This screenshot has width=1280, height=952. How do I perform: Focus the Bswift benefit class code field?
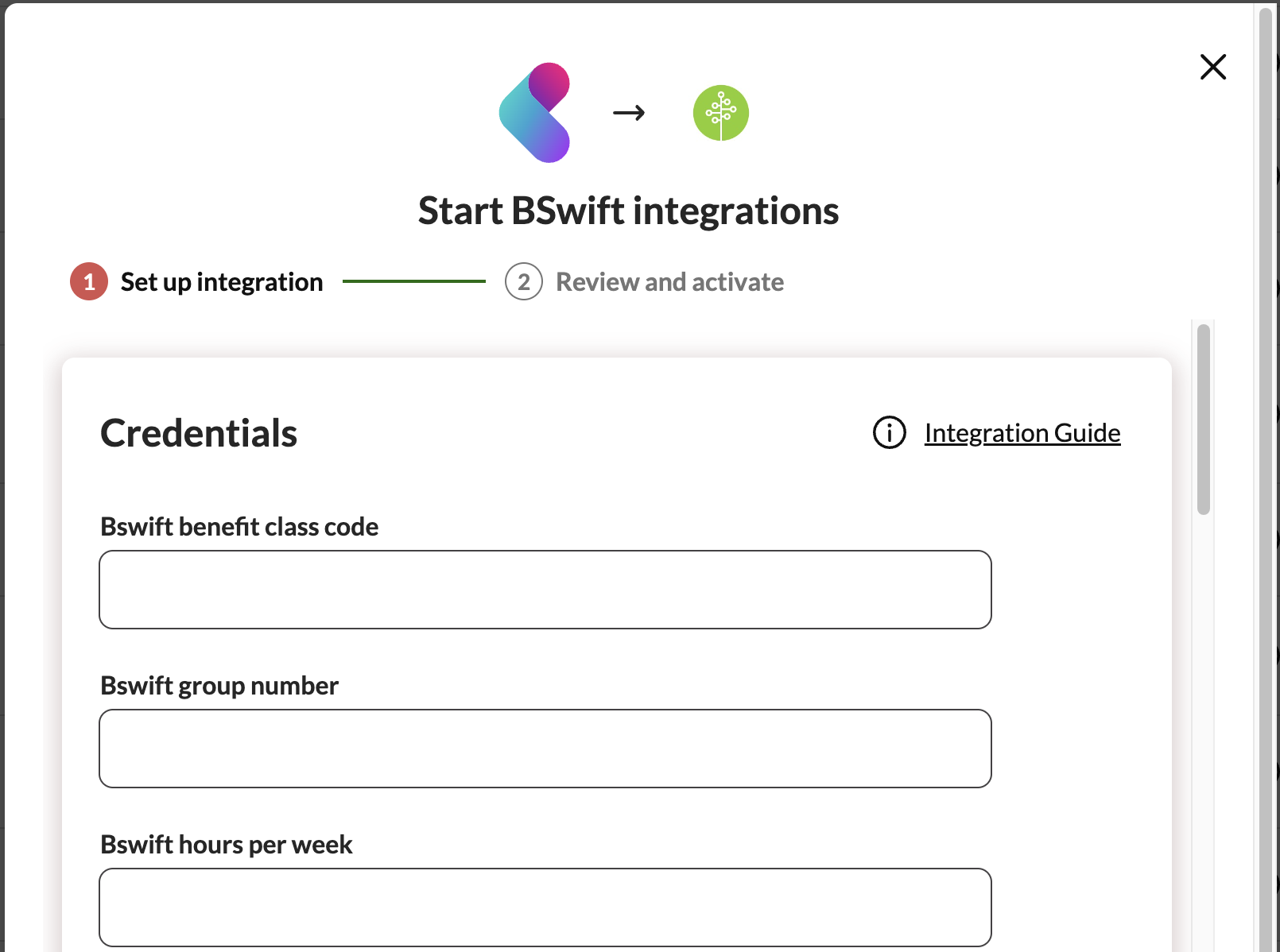tap(545, 590)
